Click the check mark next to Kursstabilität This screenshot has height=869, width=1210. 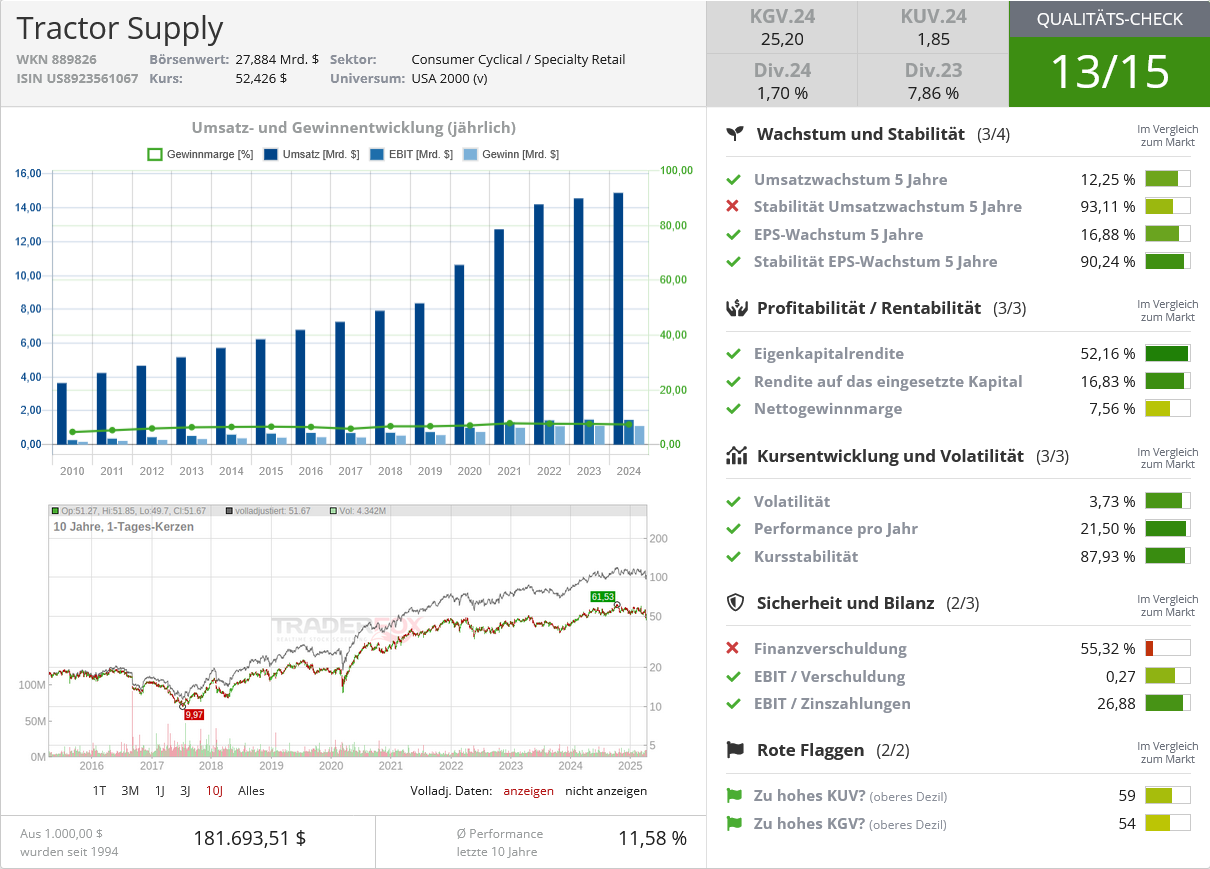pyautogui.click(x=733, y=557)
